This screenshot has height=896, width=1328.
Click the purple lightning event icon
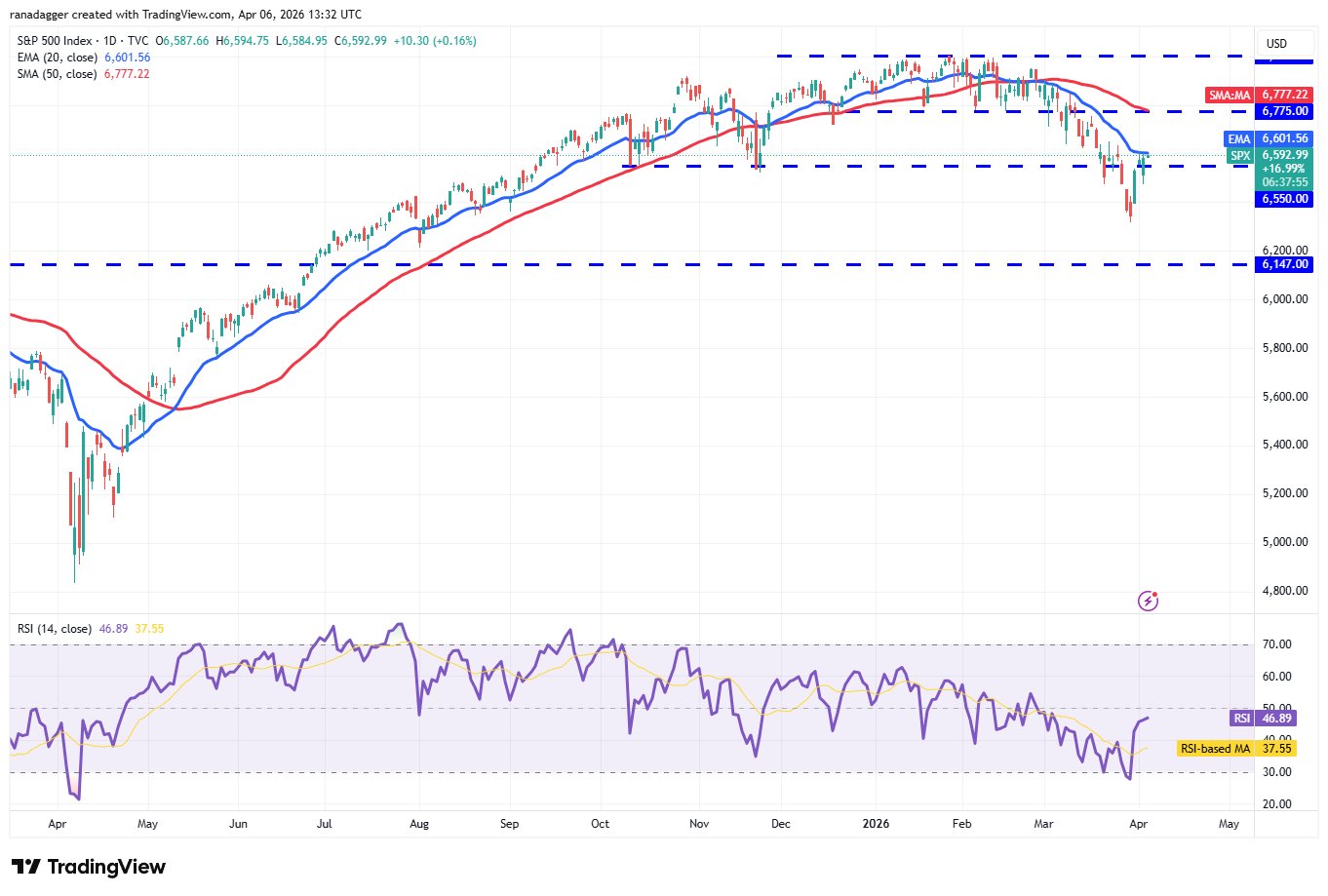click(1148, 601)
